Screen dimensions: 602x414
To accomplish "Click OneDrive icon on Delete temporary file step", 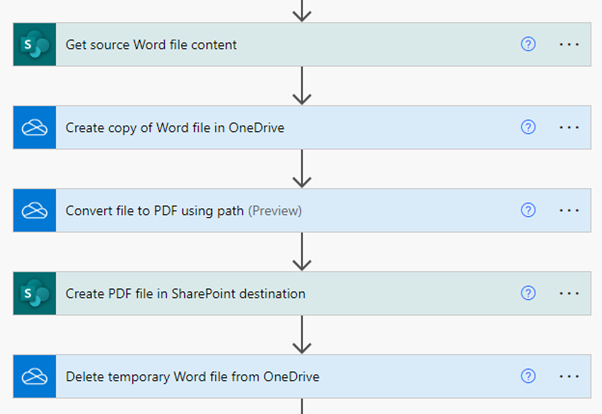I will coord(34,377).
